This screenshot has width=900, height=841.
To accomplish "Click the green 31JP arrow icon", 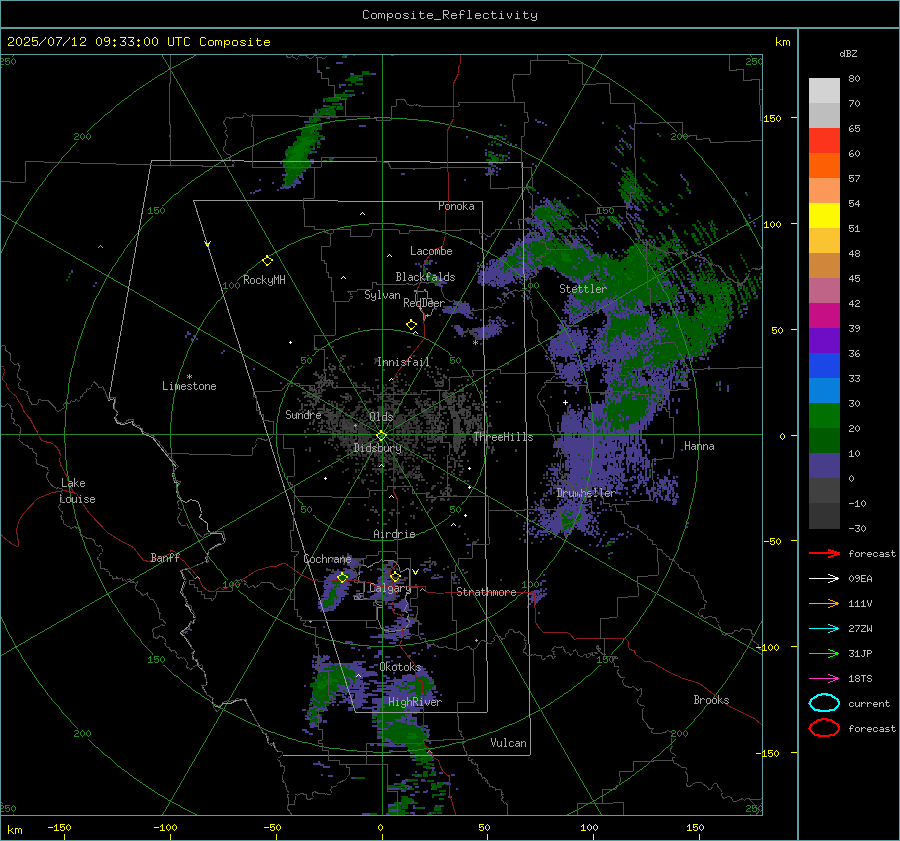I will pos(824,653).
